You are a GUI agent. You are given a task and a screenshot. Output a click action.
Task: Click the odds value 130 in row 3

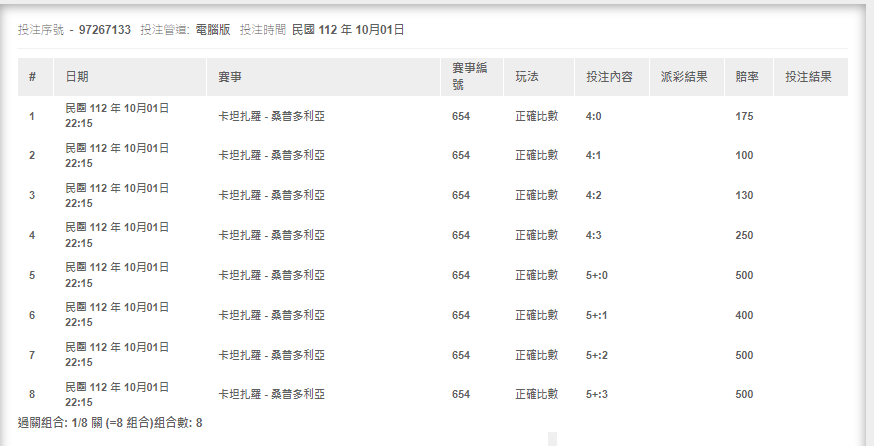coord(744,196)
